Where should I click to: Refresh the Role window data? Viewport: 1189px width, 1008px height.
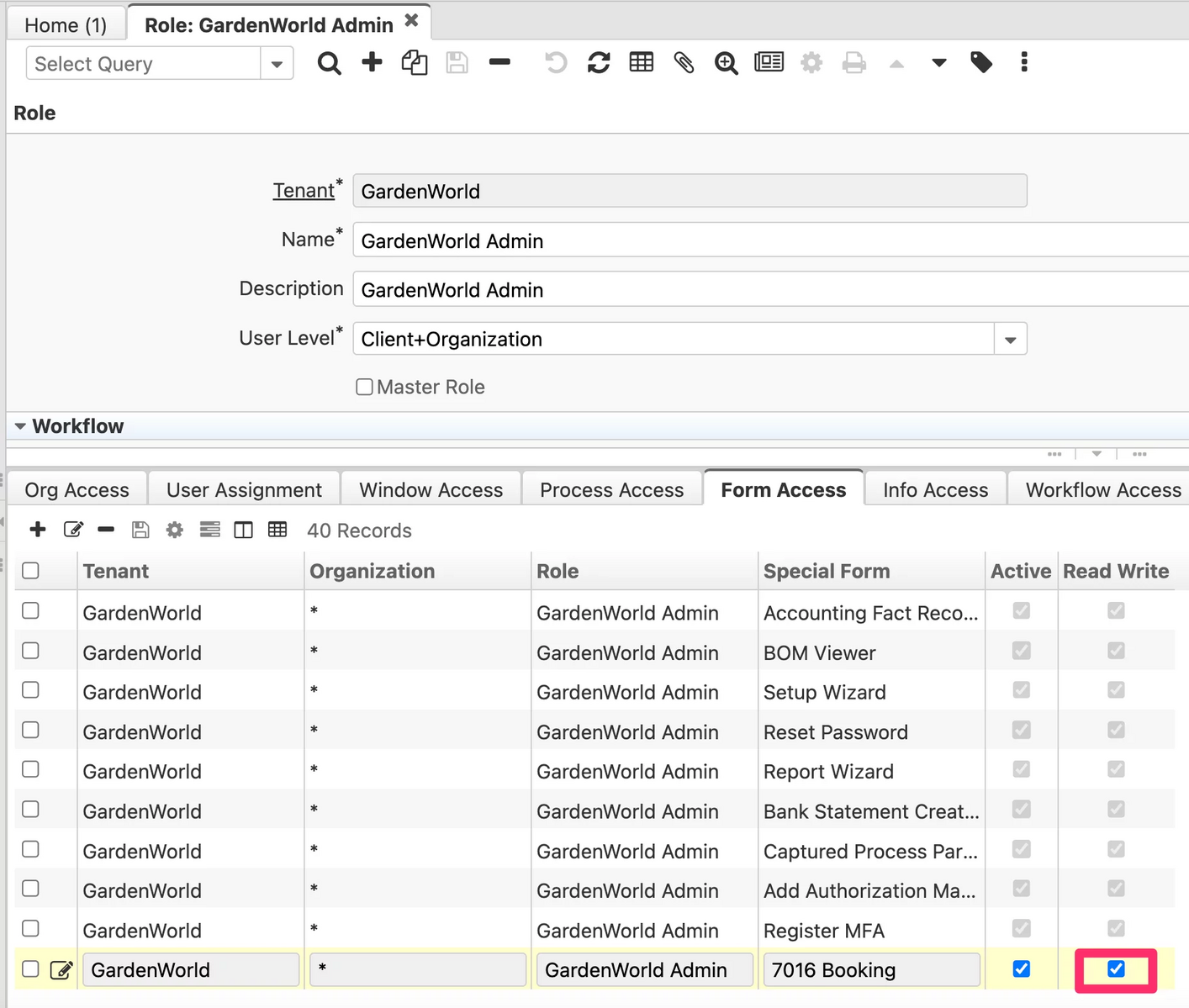(599, 63)
